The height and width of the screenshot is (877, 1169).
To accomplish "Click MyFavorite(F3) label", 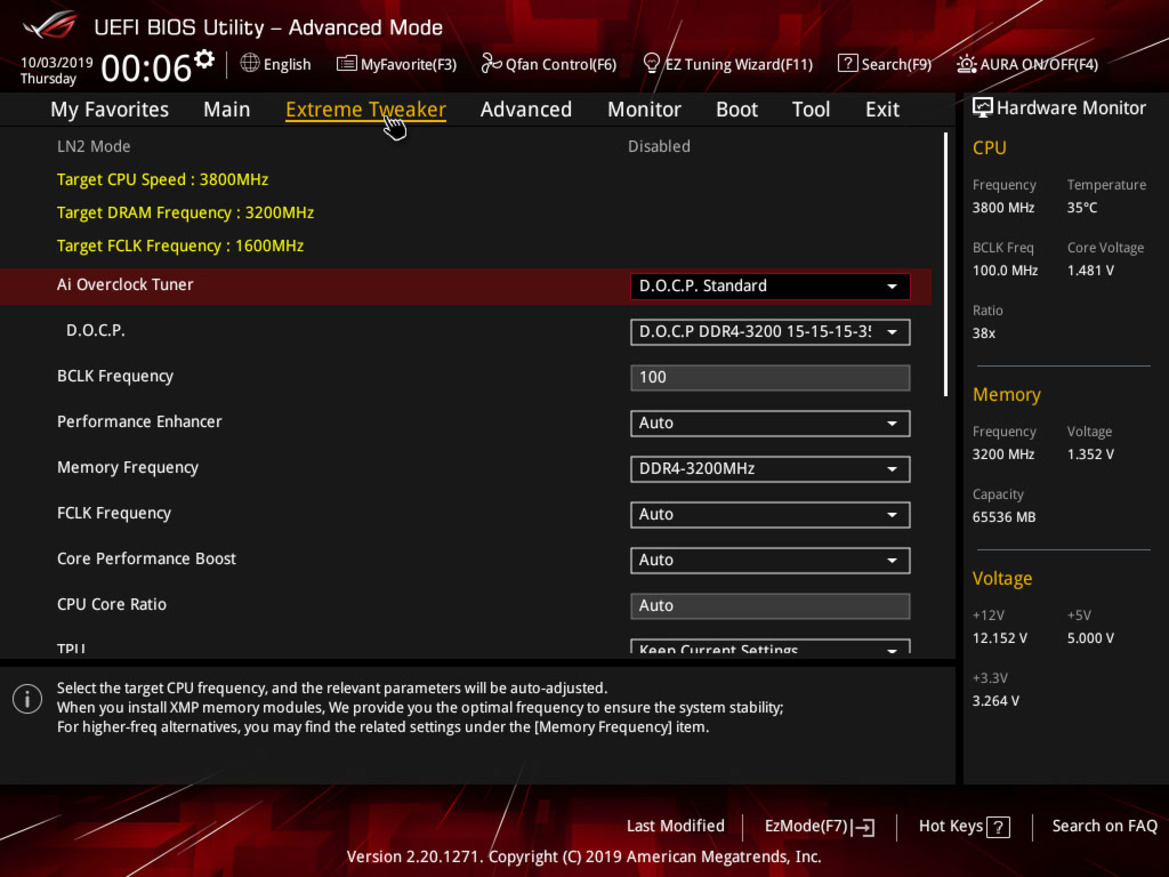I will point(409,65).
